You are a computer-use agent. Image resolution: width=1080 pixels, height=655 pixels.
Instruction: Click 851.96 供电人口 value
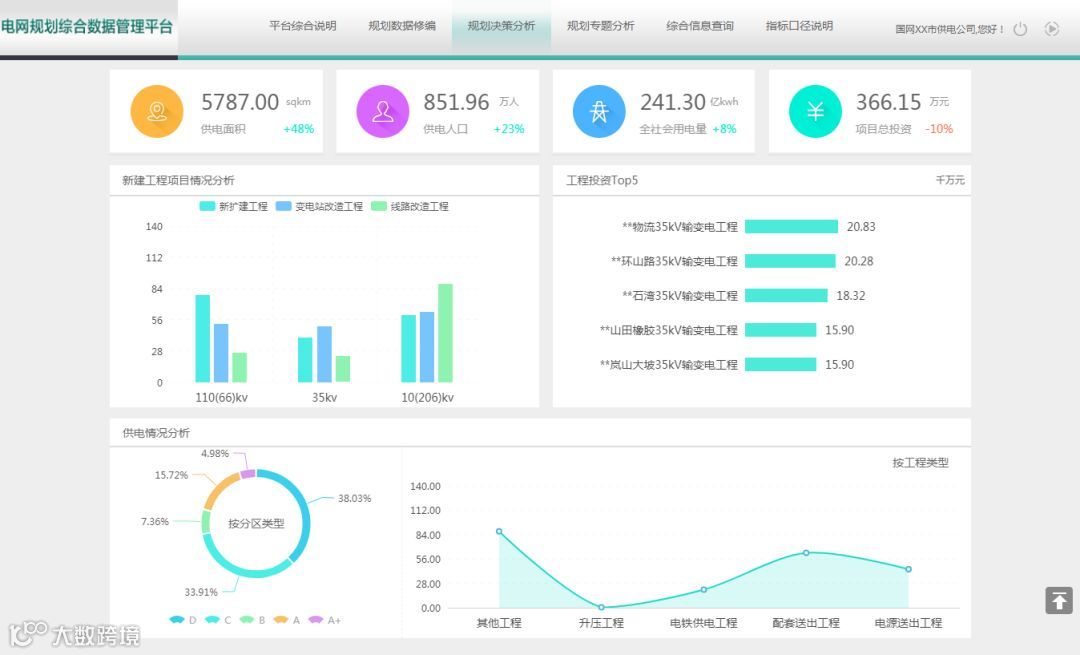click(456, 102)
